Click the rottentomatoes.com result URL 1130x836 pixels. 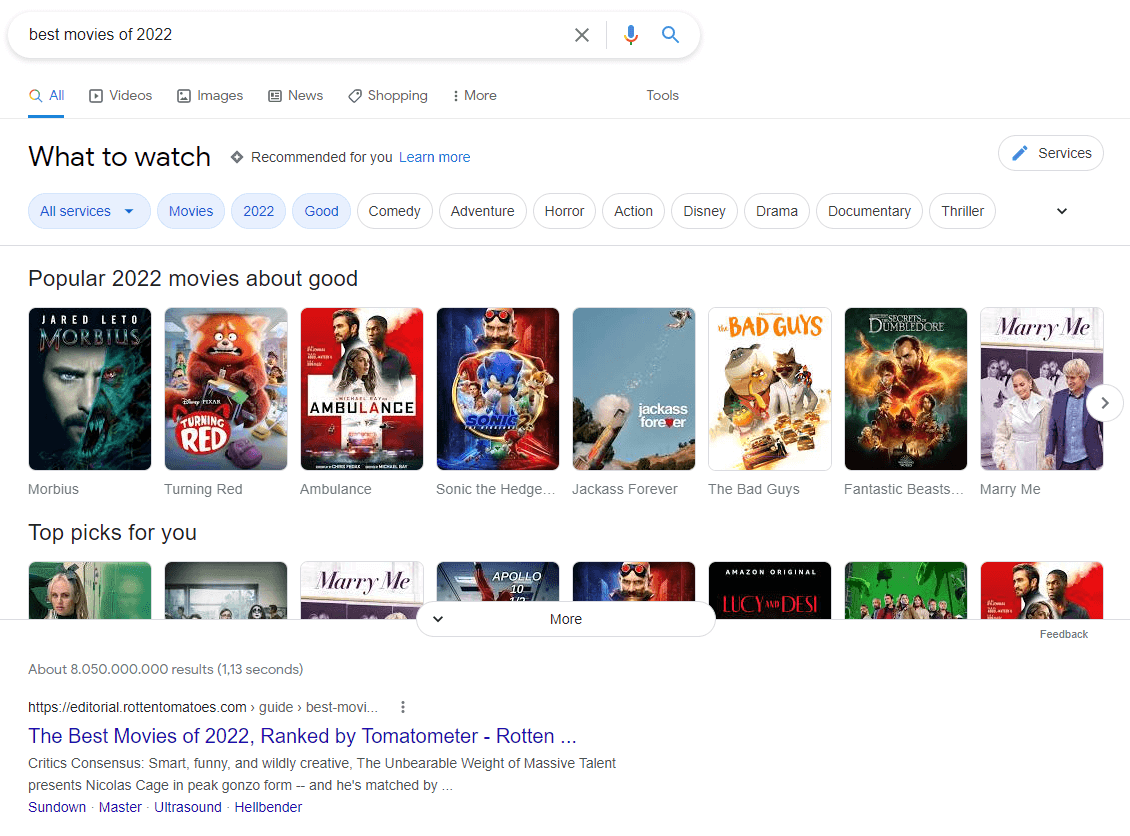203,707
